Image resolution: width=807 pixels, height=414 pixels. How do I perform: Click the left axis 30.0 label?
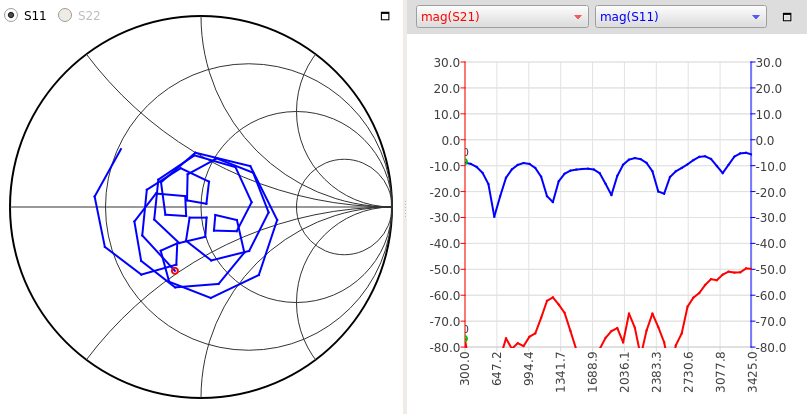[447, 63]
